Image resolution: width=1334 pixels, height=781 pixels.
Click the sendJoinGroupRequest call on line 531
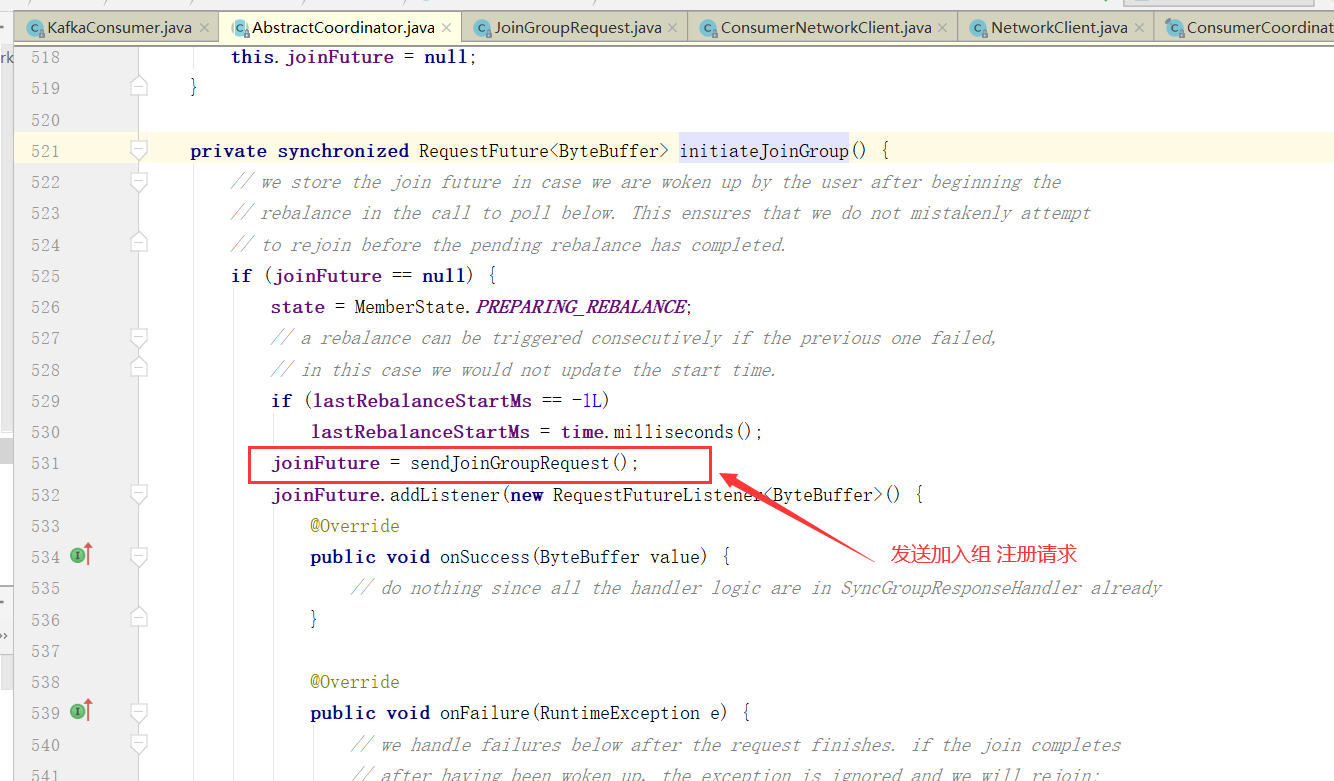[509, 463]
